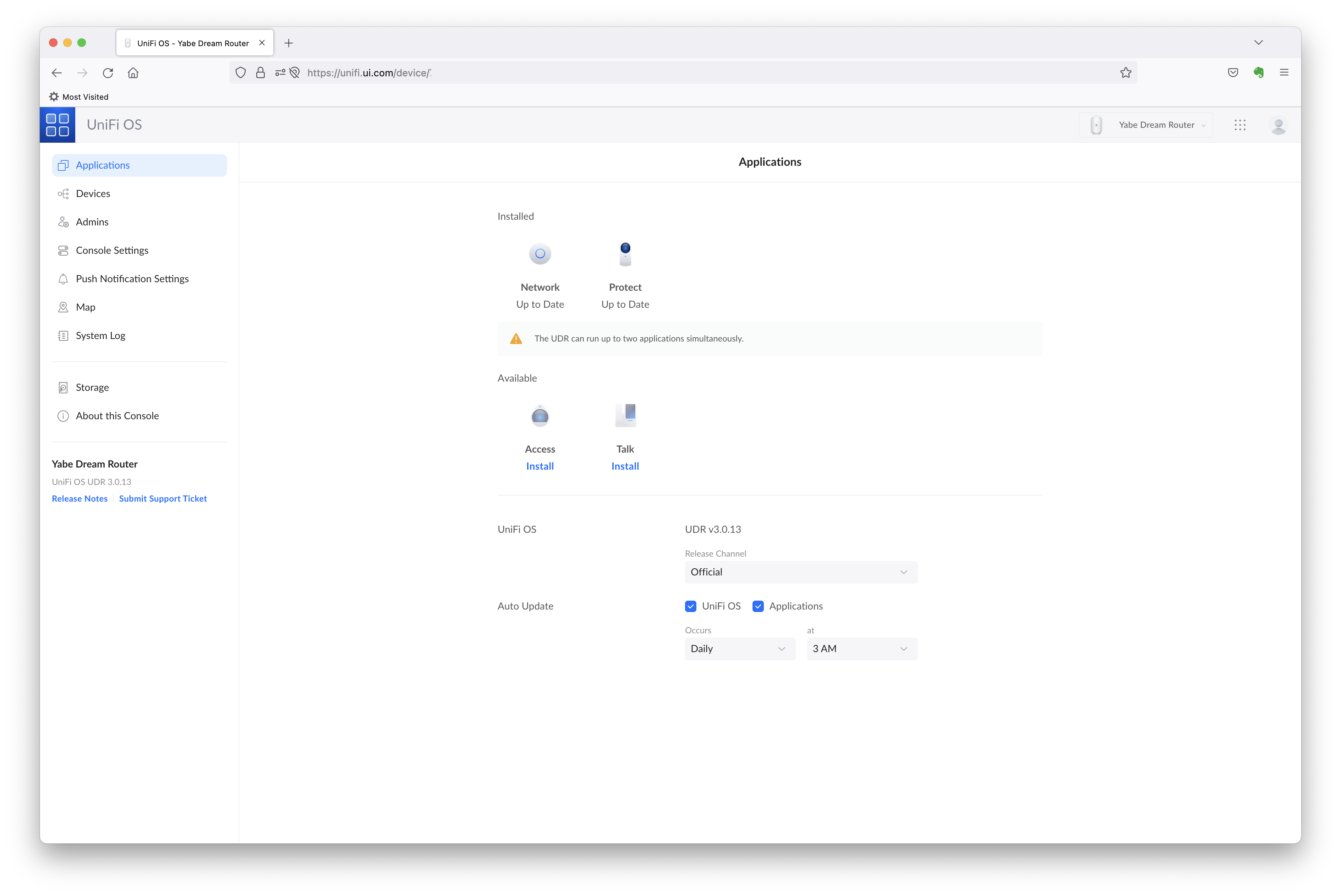Open the Release Notes link
Viewport: 1341px width, 896px height.
[80, 499]
